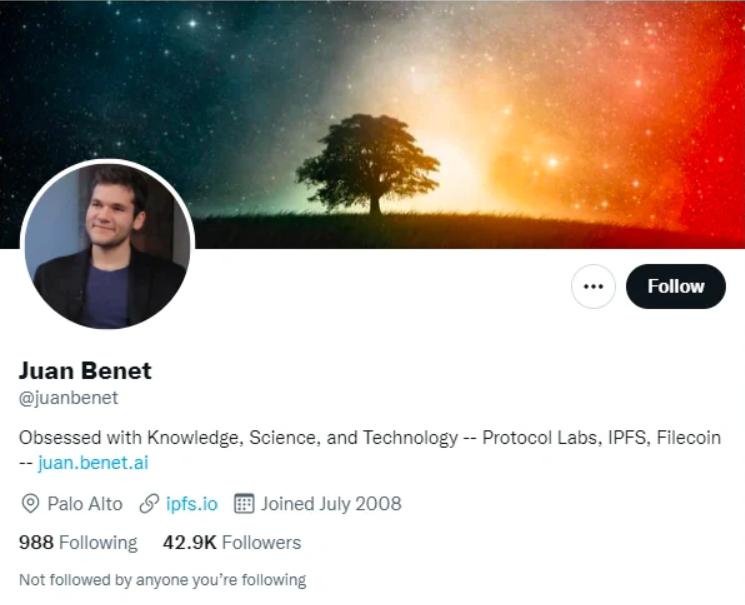
Task: Click the 'Not followed by anyone you're following' note
Action: tap(162, 579)
